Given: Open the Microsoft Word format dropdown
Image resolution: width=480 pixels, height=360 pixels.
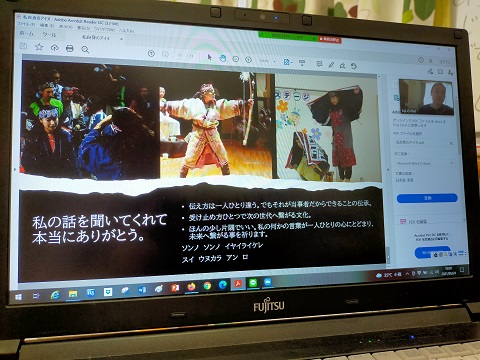Looking at the screenshot, I should coord(424,163).
